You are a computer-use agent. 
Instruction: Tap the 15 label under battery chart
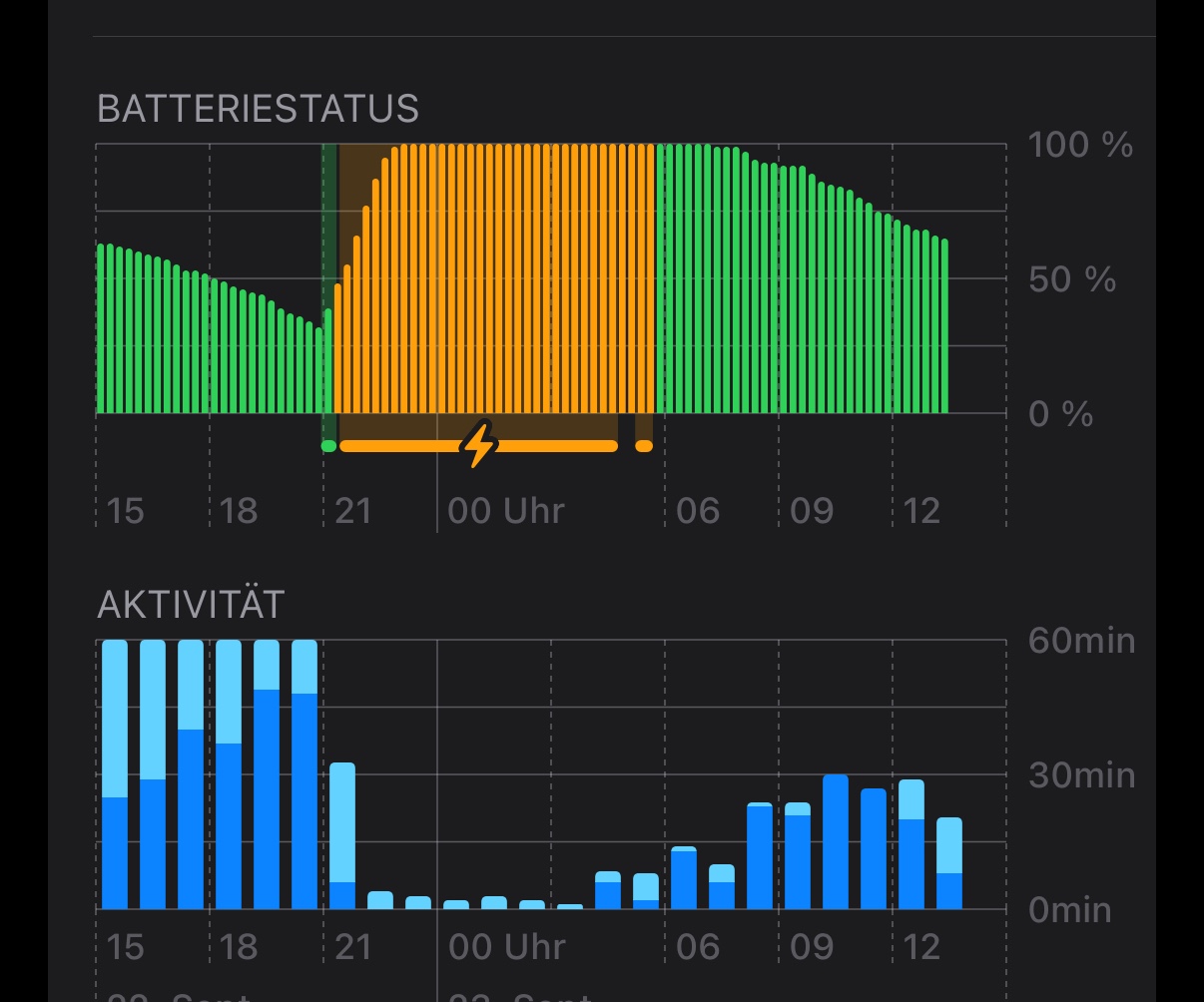[125, 511]
